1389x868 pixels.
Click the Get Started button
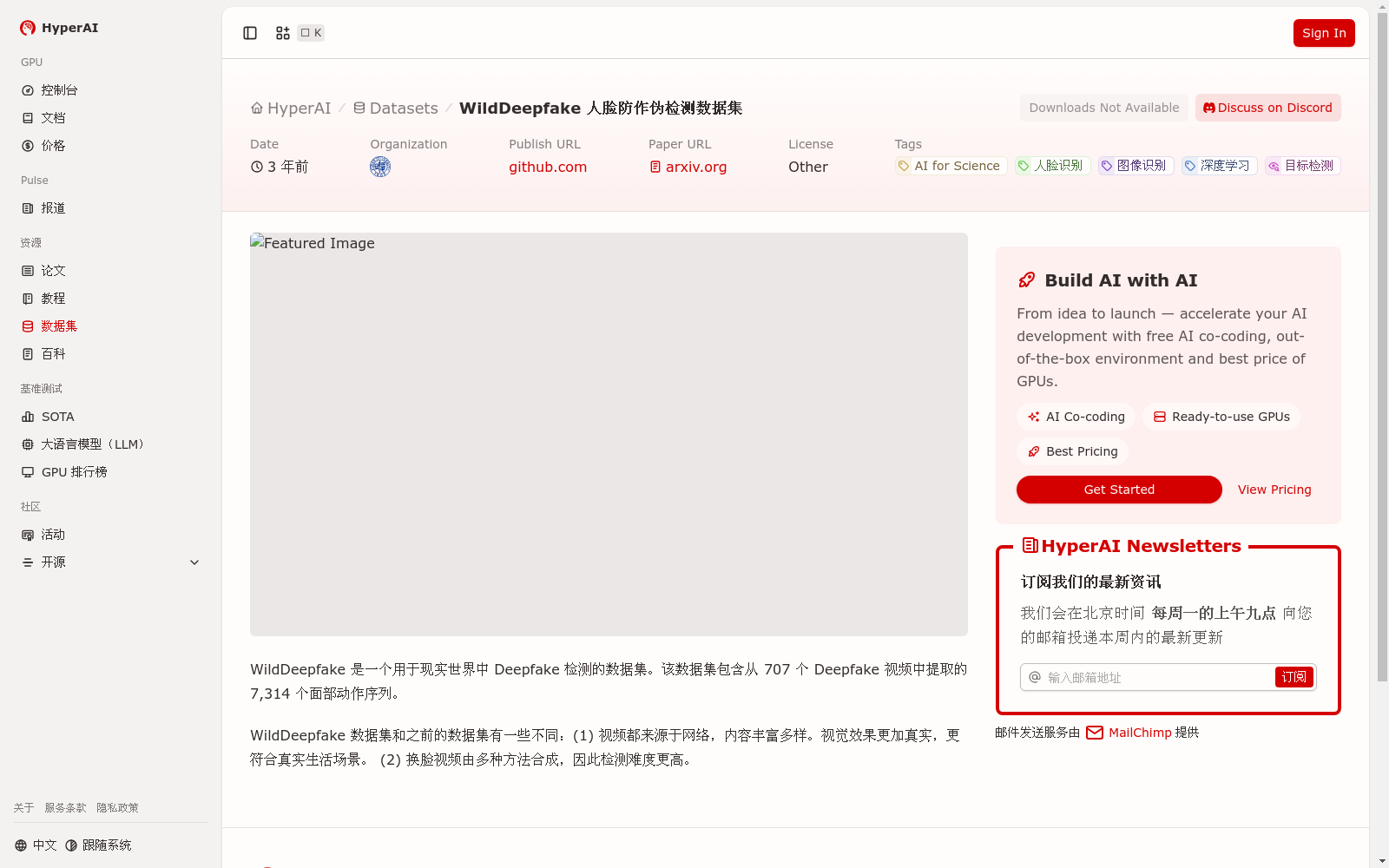(1119, 490)
